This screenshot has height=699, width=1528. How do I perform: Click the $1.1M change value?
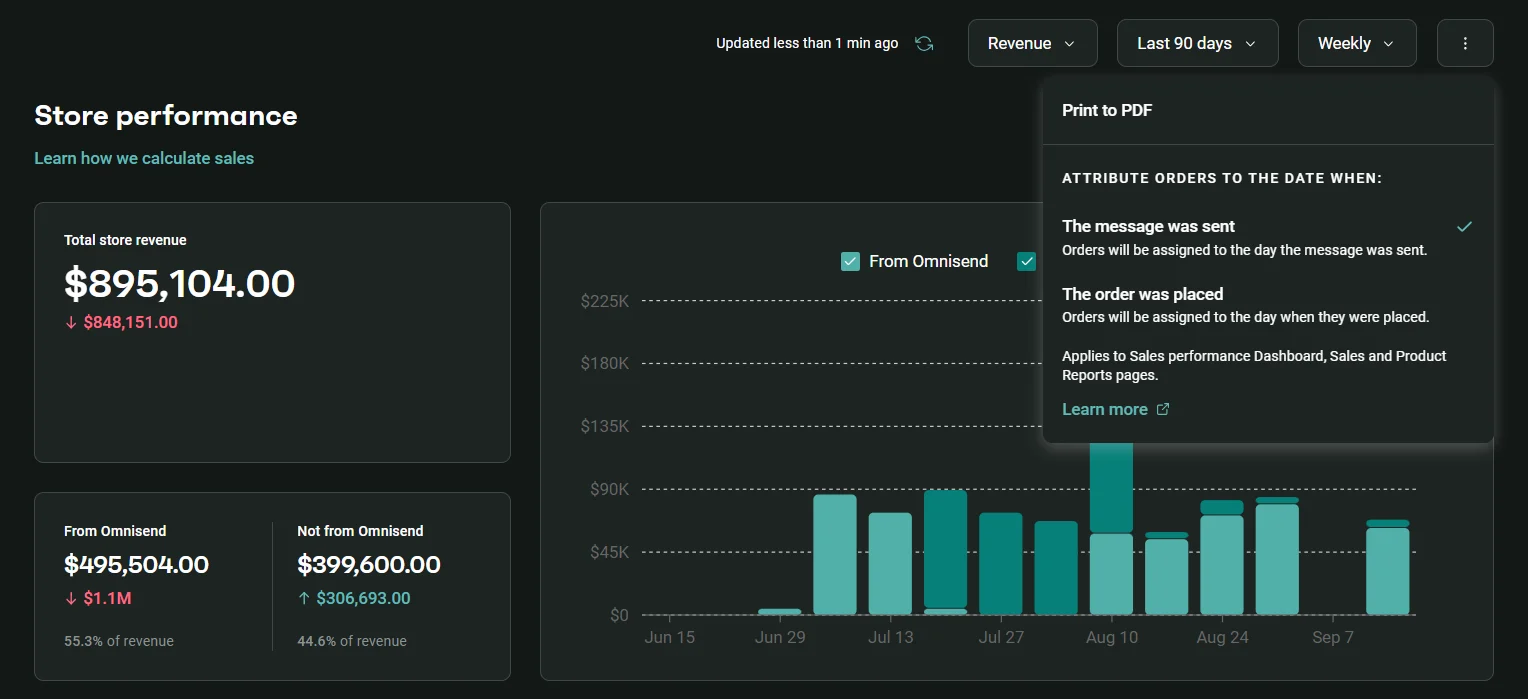point(107,599)
